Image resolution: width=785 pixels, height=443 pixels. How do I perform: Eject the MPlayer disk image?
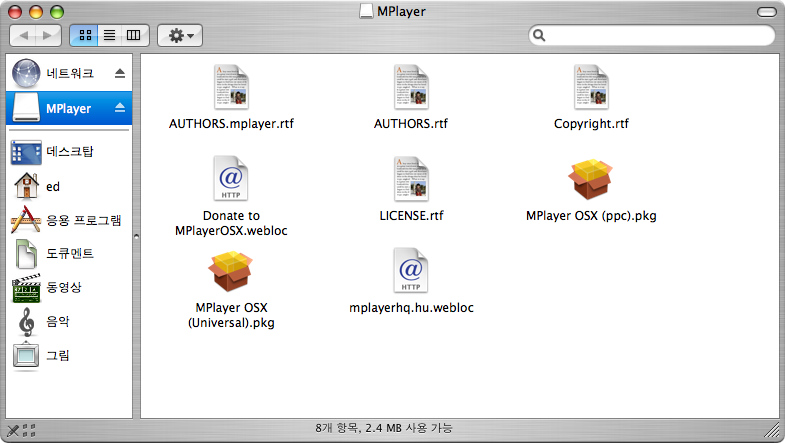[x=120, y=108]
